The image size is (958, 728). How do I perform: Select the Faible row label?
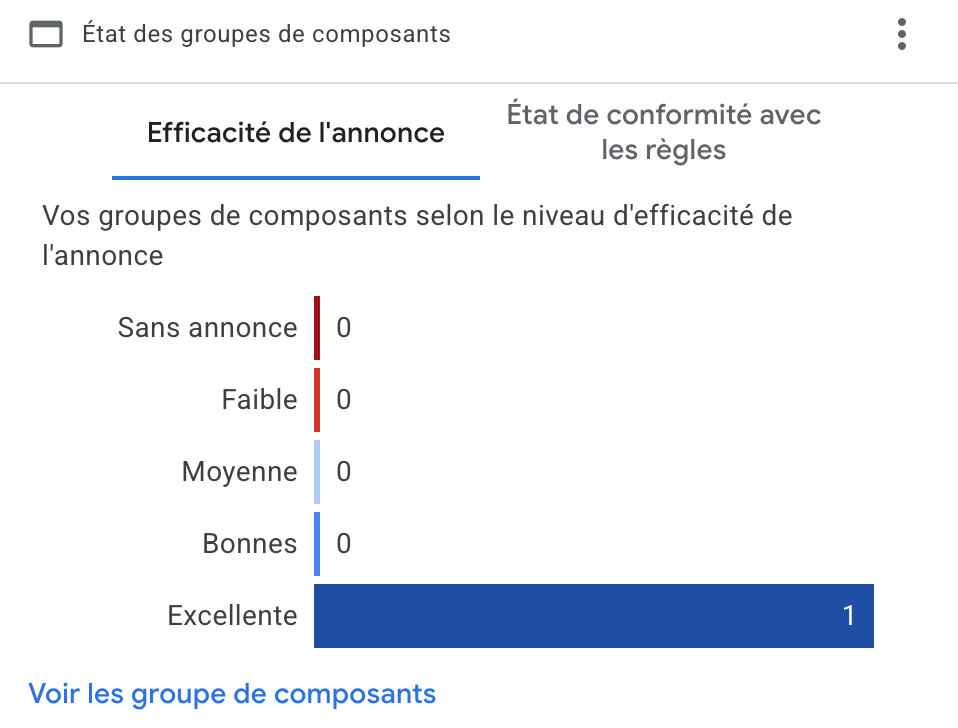coord(259,400)
